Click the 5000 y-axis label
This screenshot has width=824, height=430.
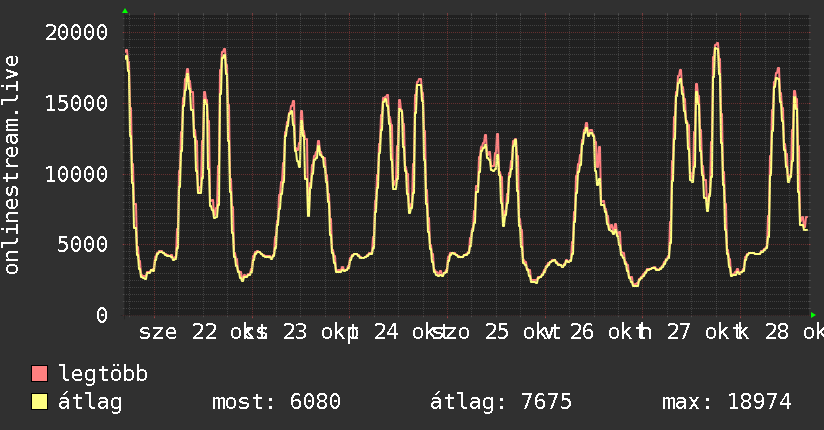point(83,244)
